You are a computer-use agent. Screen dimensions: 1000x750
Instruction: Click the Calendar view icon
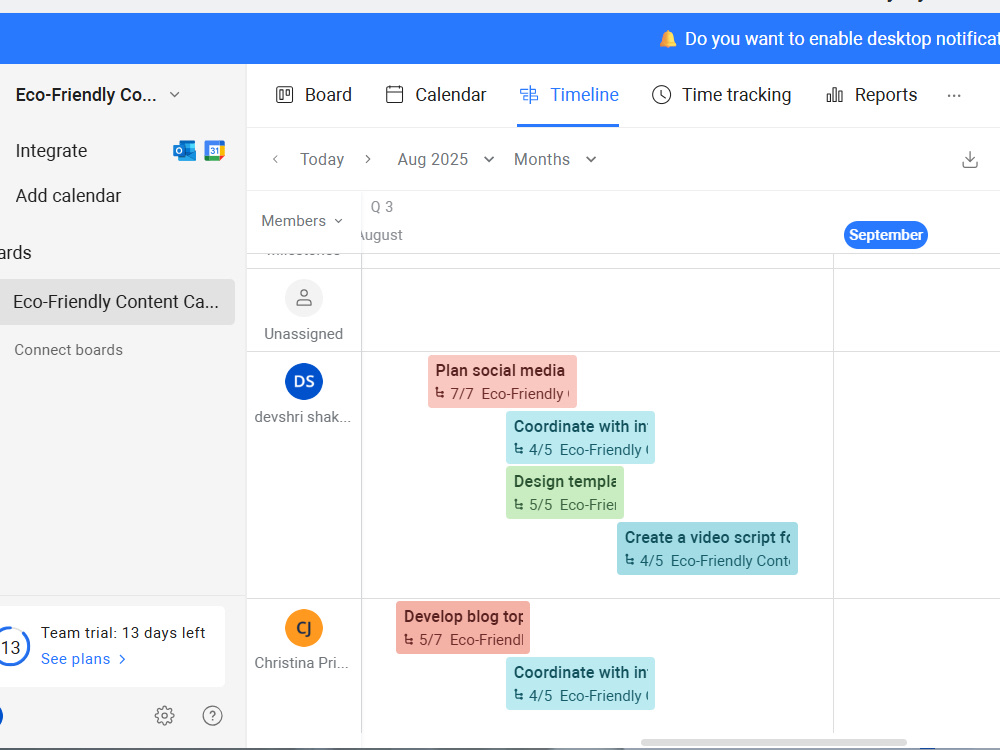[395, 95]
